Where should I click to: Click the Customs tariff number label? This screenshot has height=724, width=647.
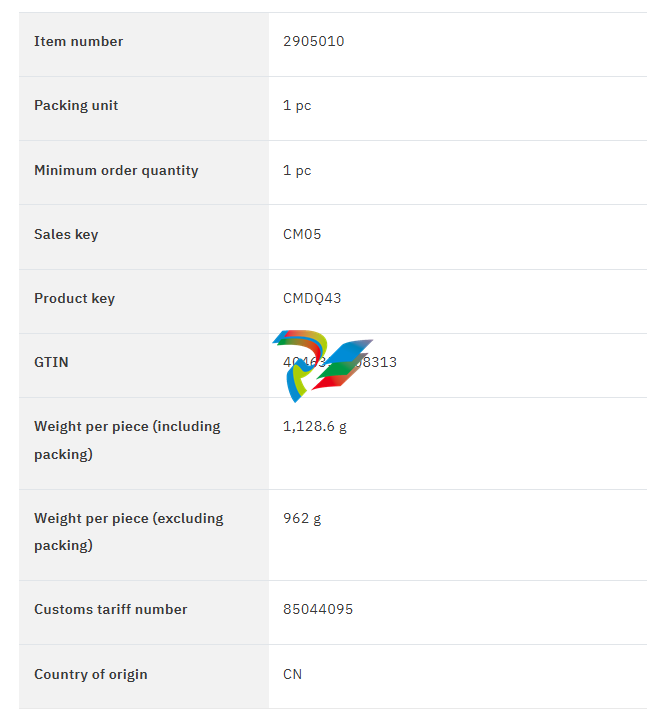click(x=111, y=609)
